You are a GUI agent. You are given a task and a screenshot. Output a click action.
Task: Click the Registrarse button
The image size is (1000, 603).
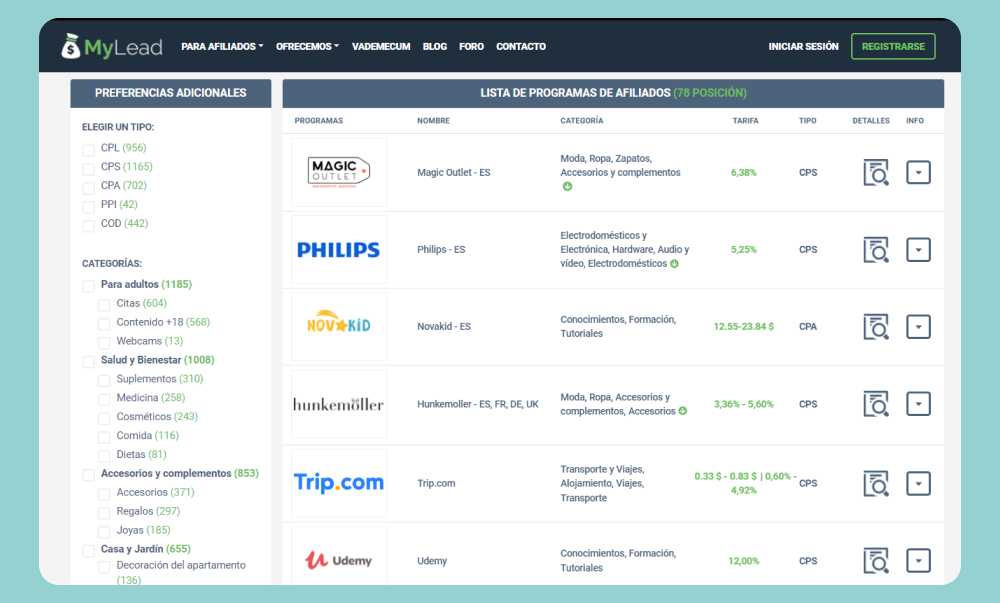click(893, 47)
